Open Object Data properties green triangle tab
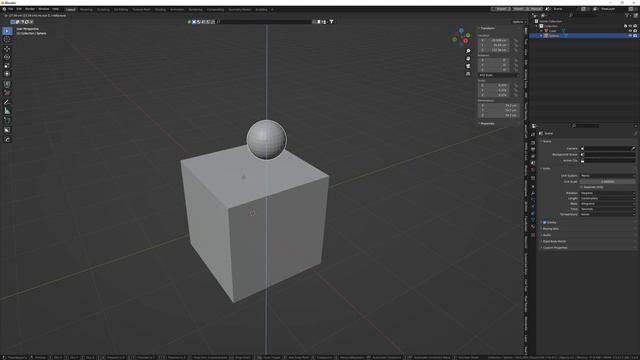 tap(533, 220)
